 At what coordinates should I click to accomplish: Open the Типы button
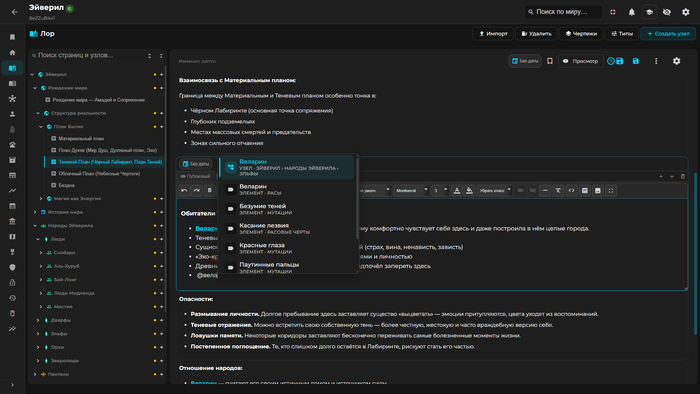622,33
